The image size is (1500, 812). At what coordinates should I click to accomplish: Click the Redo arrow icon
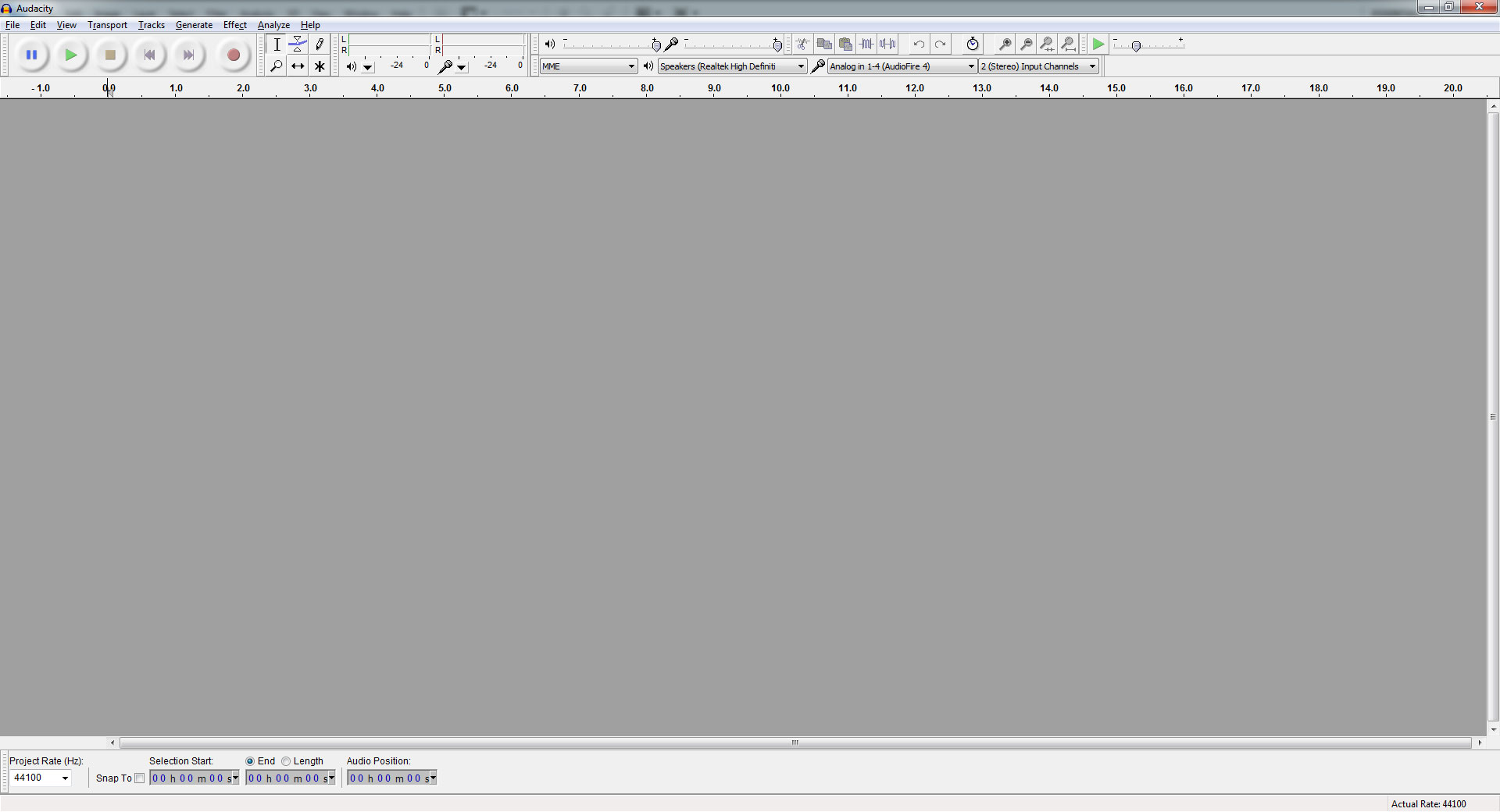click(x=940, y=45)
